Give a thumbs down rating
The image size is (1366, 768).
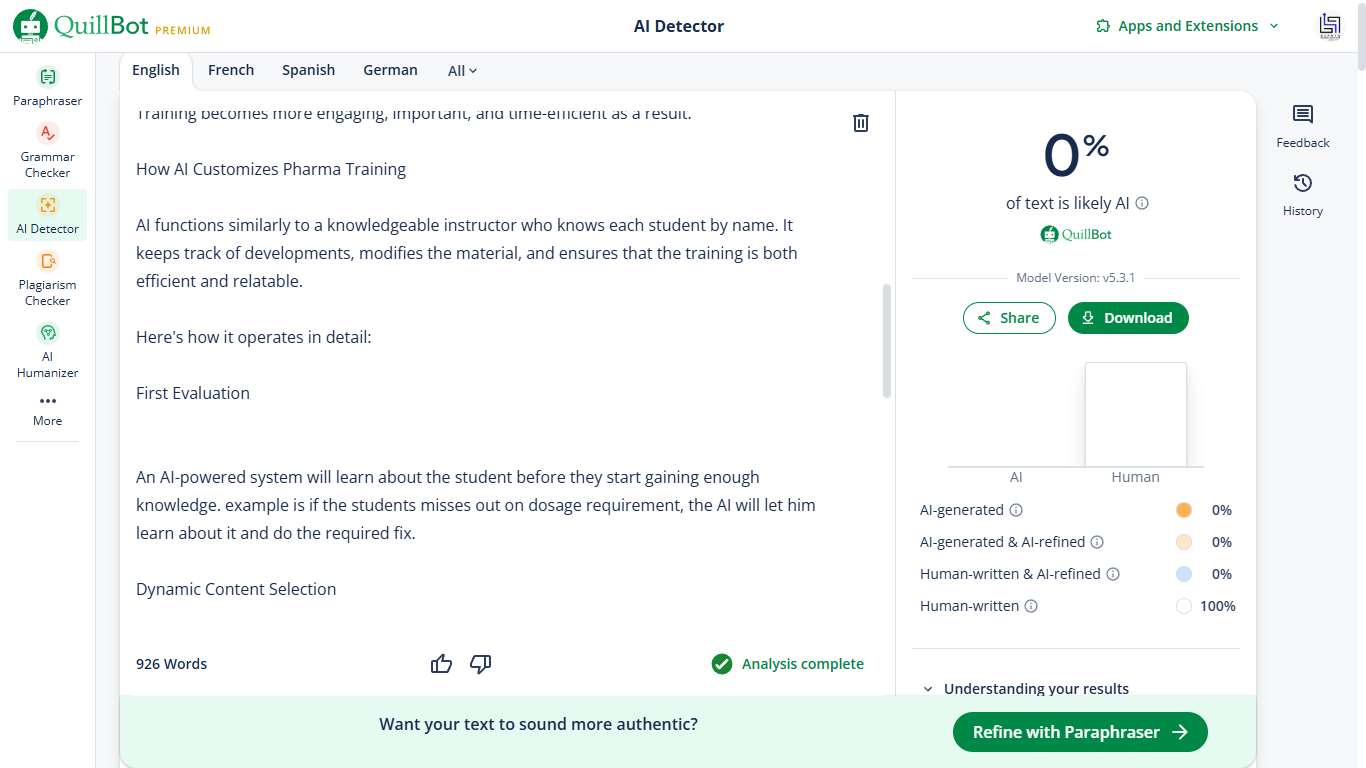[x=481, y=664]
